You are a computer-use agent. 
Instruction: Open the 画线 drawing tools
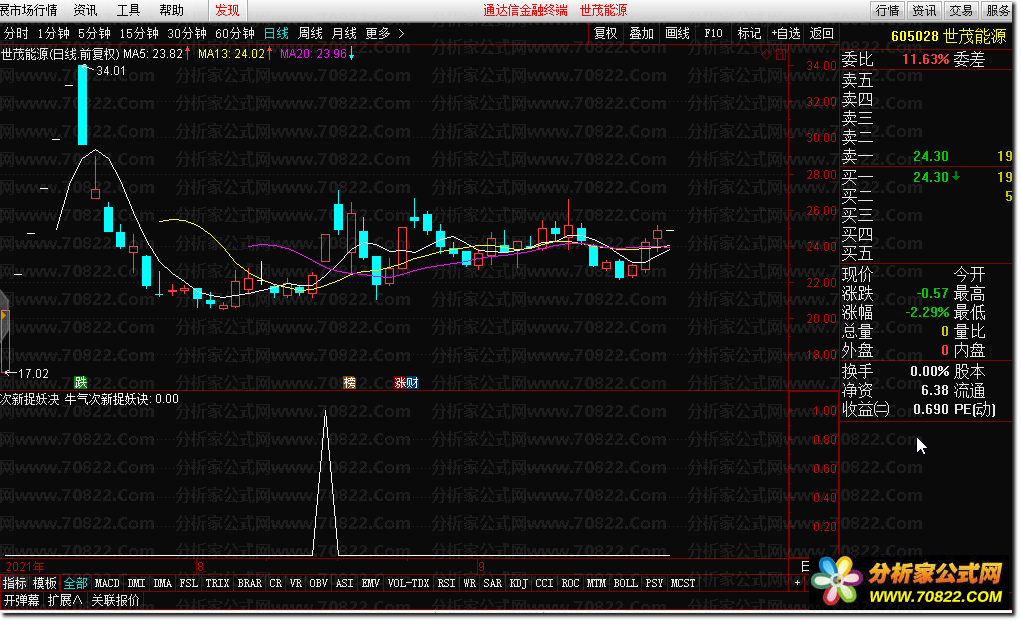(677, 33)
